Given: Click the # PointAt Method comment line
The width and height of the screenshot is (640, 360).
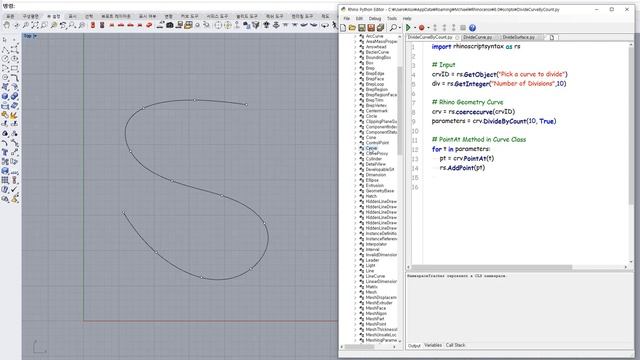Looking at the screenshot, I should (479, 140).
